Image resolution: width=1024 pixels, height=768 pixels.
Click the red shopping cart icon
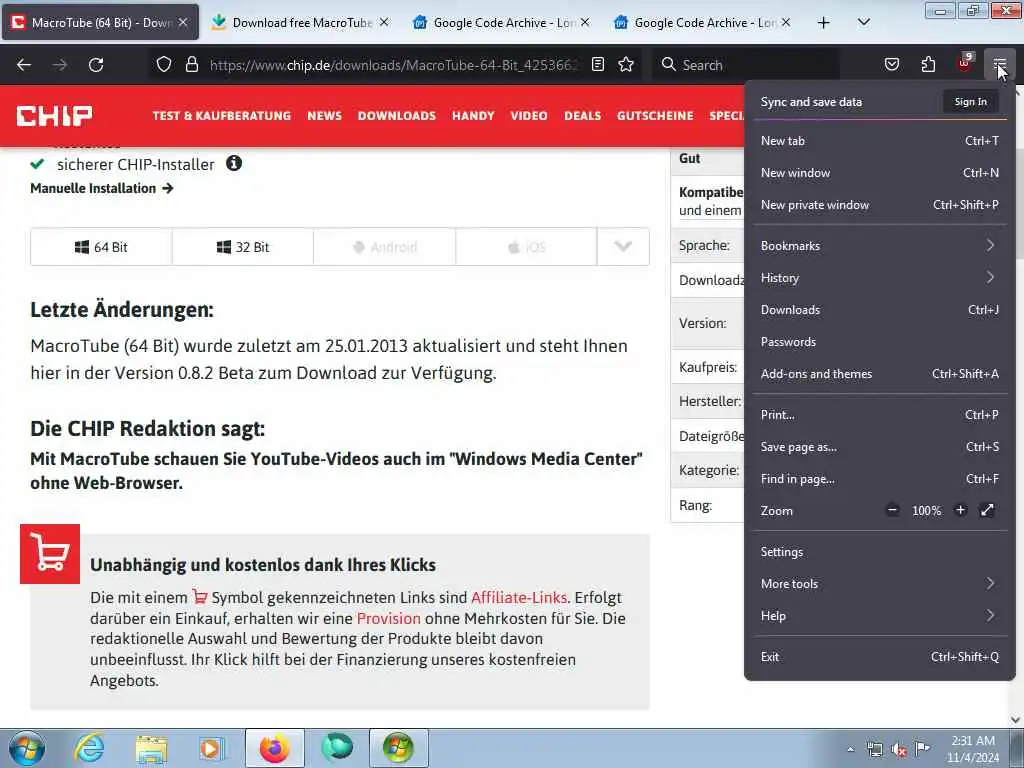click(50, 554)
